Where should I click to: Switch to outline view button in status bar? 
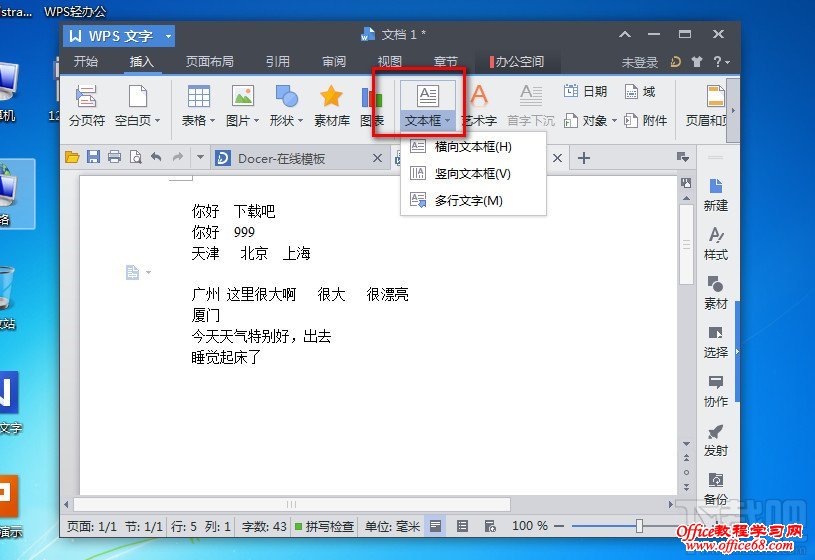click(462, 525)
